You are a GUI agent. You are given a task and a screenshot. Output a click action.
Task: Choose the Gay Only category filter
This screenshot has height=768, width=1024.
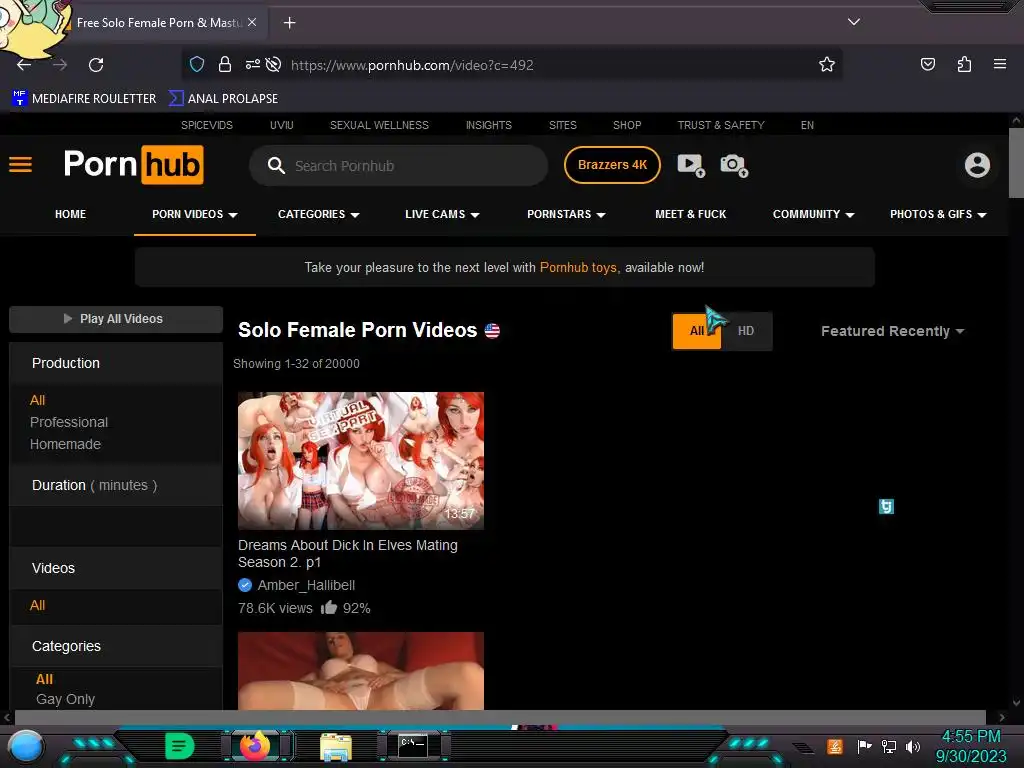(x=65, y=699)
